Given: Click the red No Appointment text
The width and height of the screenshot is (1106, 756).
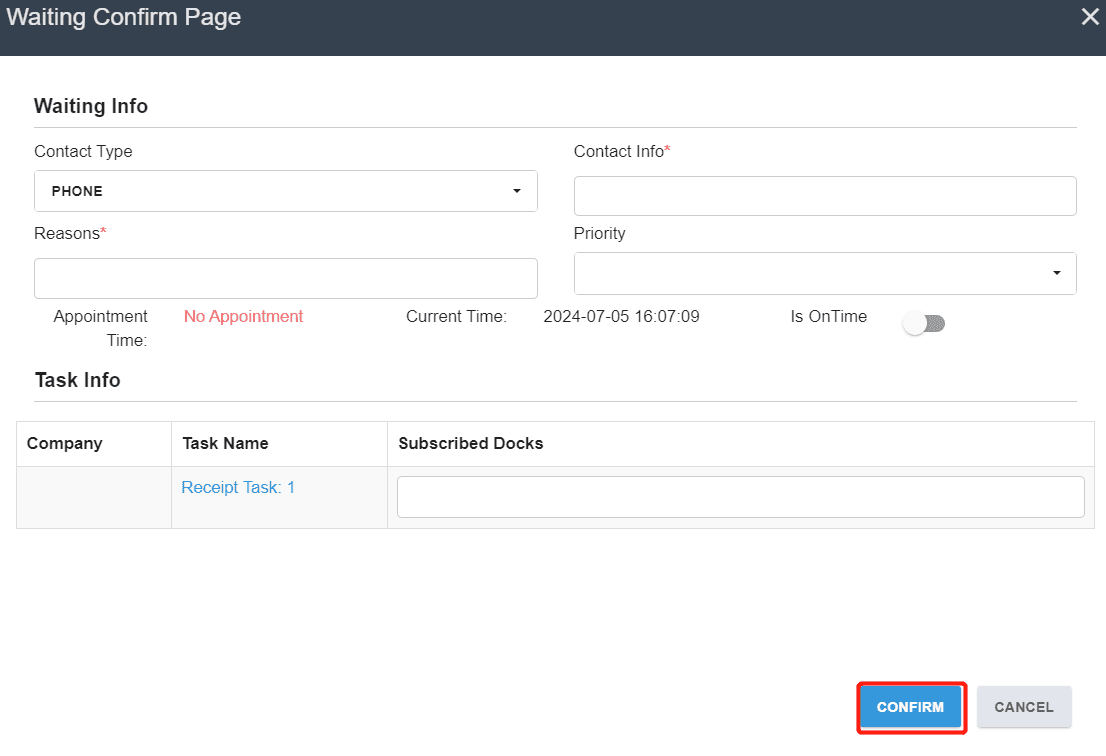Looking at the screenshot, I should pos(243,317).
